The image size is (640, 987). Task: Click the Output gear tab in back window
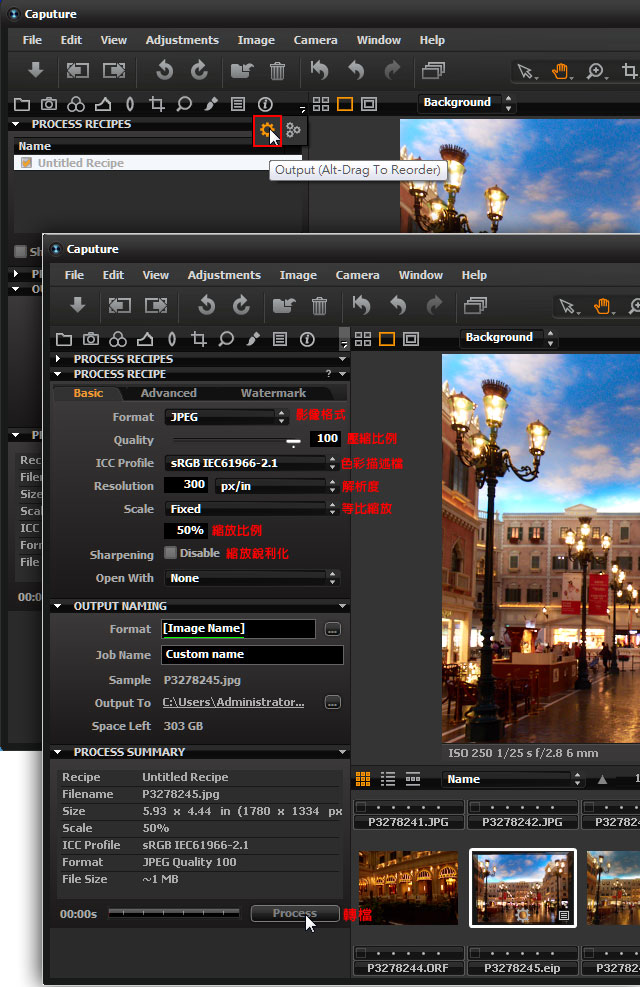267,131
